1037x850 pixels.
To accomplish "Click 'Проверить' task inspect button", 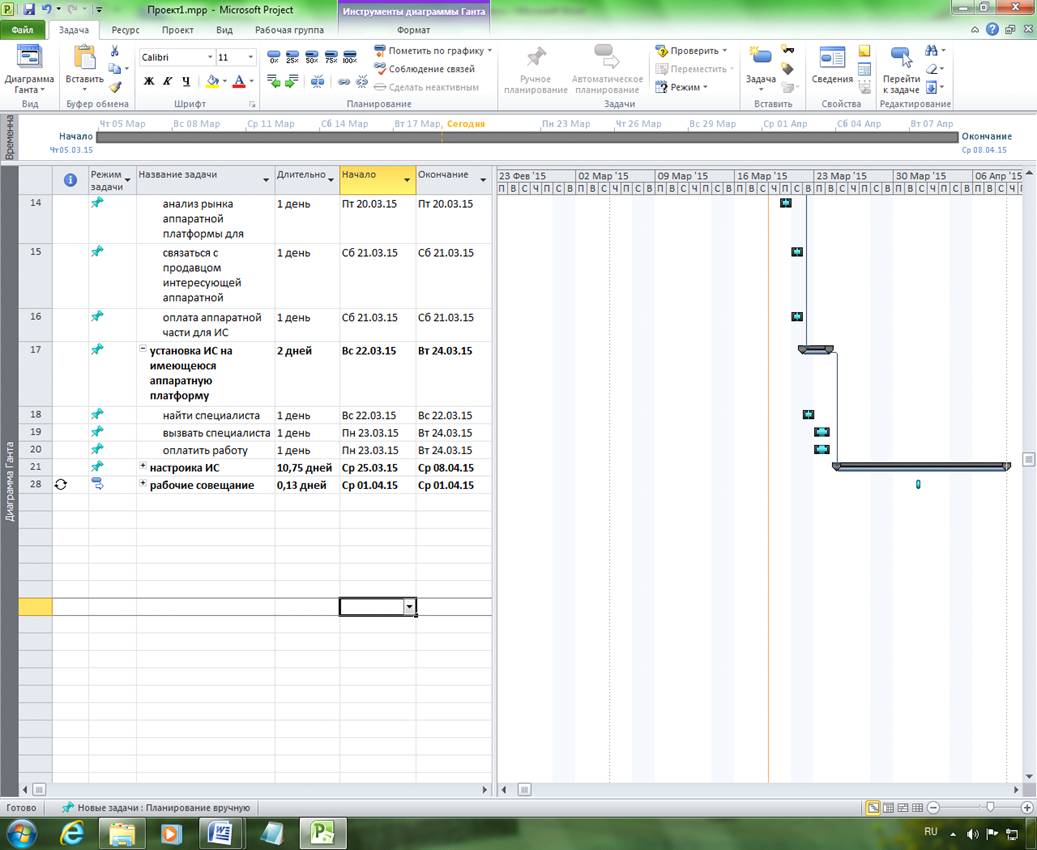I will (692, 51).
